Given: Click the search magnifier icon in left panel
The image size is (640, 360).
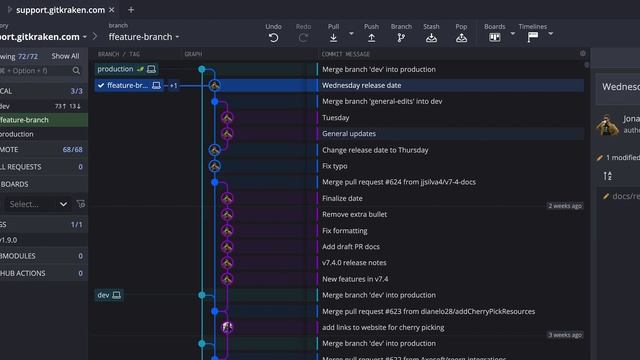Looking at the screenshot, I should [x=76, y=71].
